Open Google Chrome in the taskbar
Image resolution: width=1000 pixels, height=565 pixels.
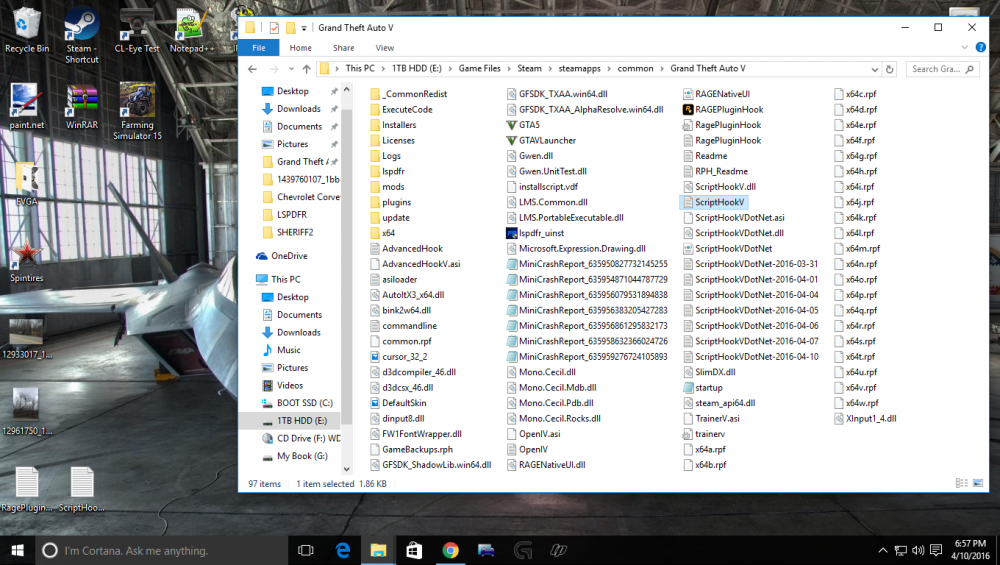point(450,550)
